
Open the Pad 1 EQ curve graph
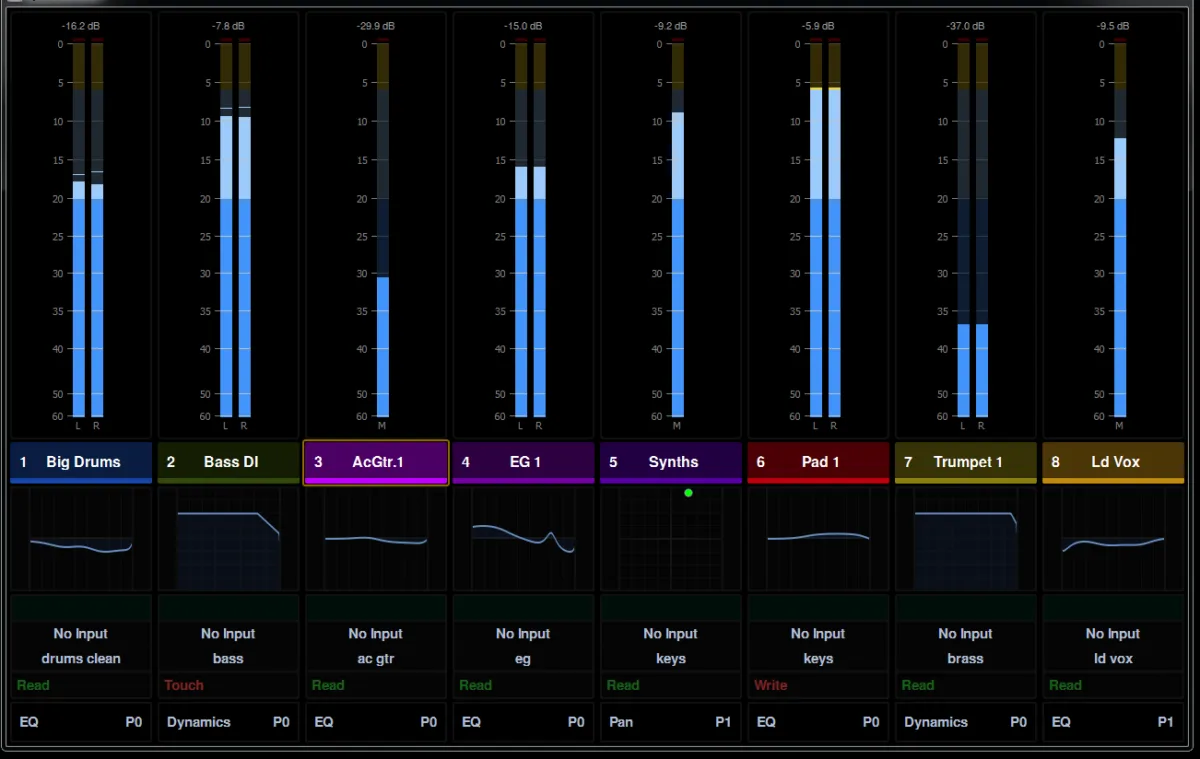(819, 539)
